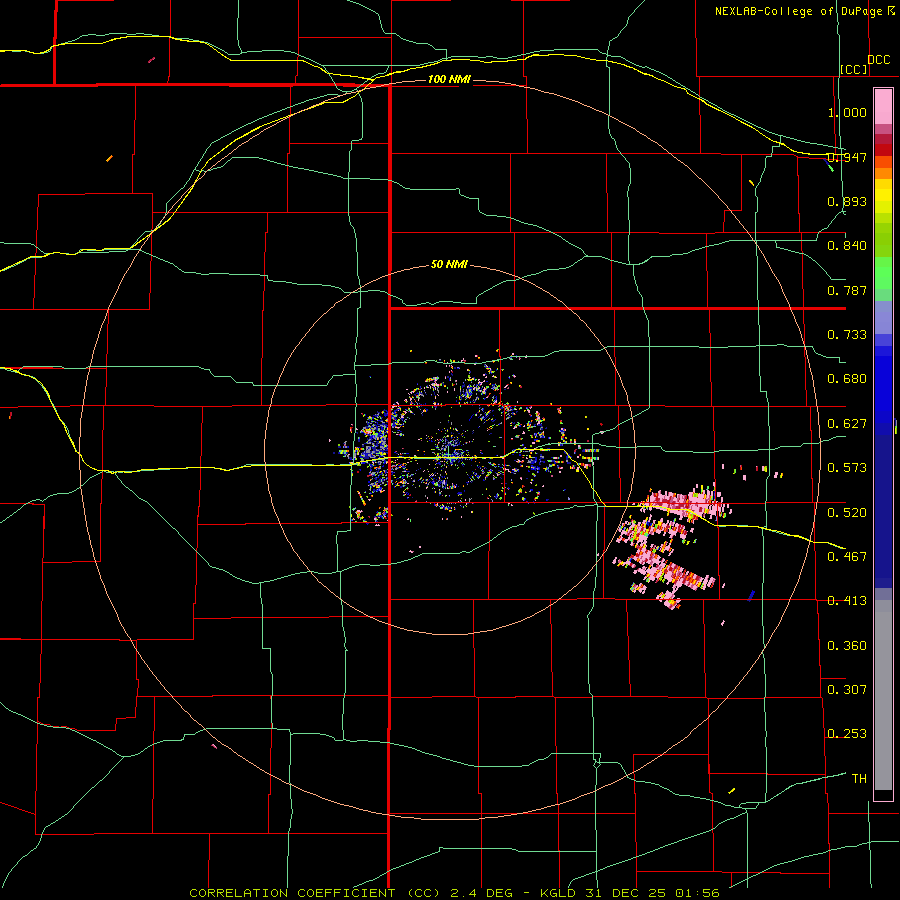Viewport: 900px width, 900px height.
Task: Click the 0.307 scale value
Action: click(847, 690)
